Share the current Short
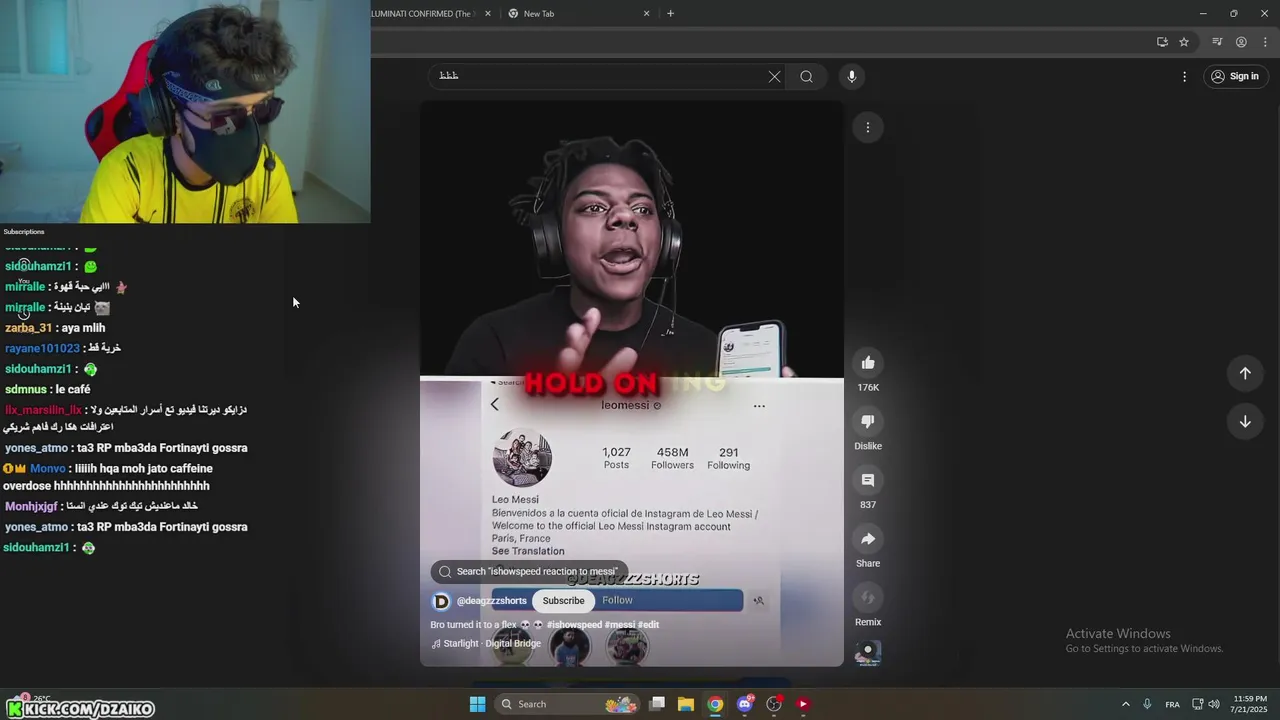 tap(868, 539)
